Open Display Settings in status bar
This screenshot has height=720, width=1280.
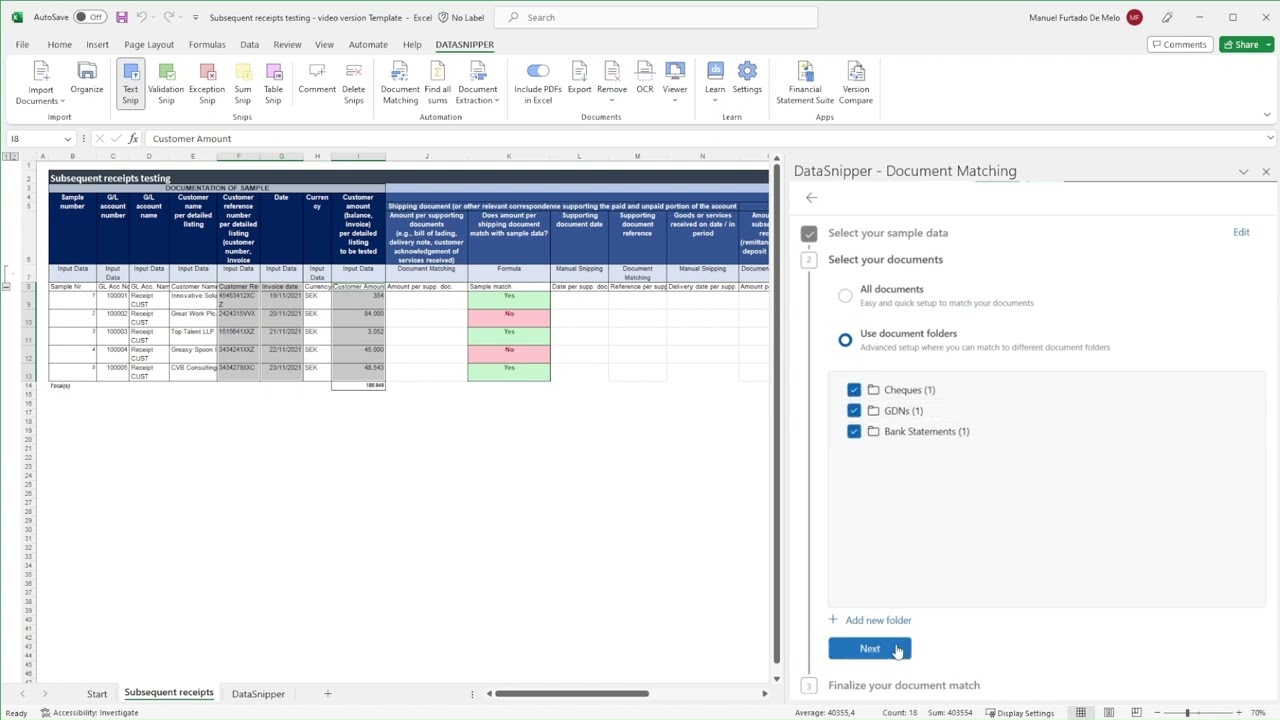tap(1019, 713)
